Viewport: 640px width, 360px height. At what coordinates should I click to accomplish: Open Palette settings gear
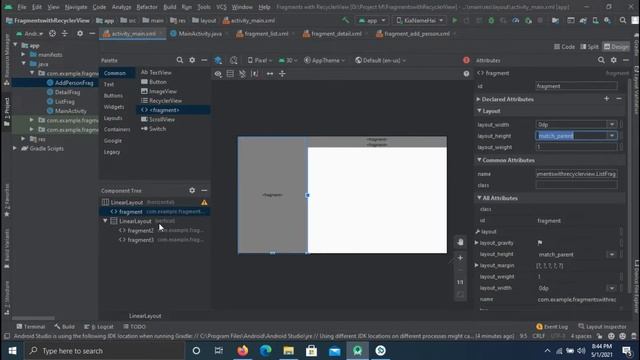pyautogui.click(x=192, y=60)
